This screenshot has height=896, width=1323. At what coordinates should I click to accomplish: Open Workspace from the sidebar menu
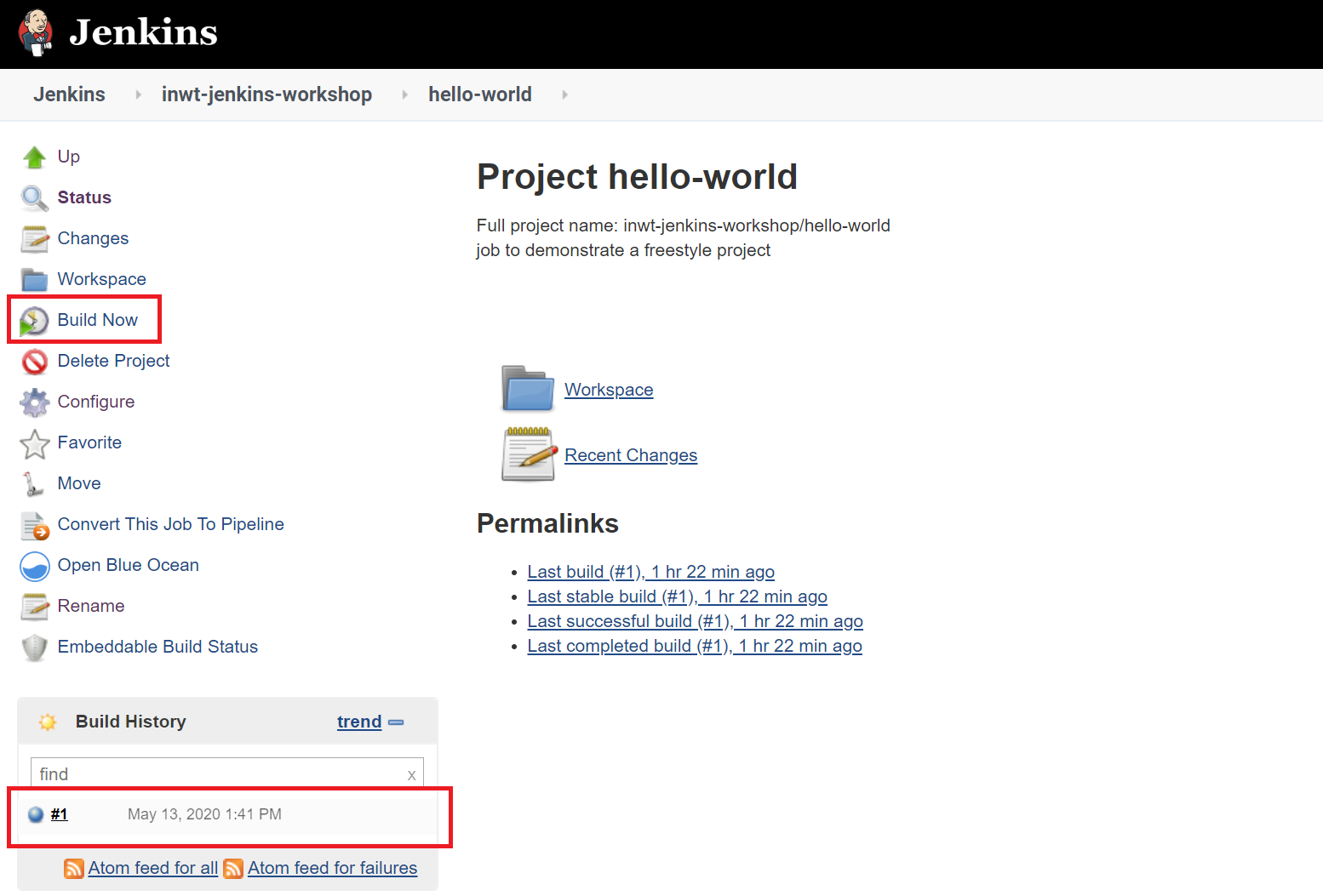tap(102, 279)
